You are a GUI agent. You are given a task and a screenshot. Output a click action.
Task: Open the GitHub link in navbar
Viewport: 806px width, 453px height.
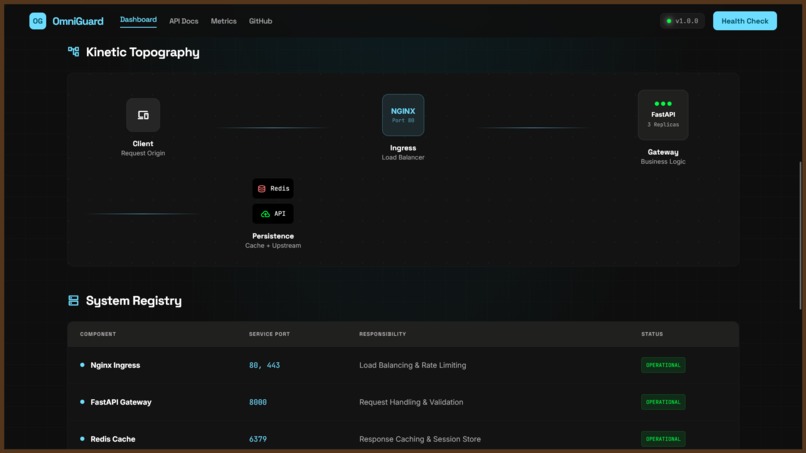[x=261, y=21]
